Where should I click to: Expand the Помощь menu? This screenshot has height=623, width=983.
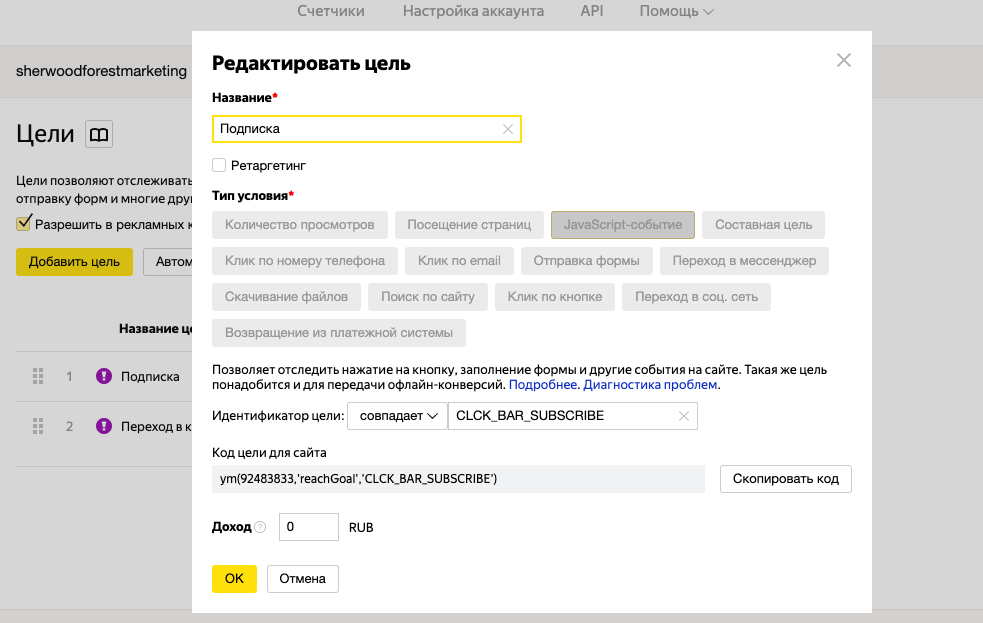pos(676,12)
